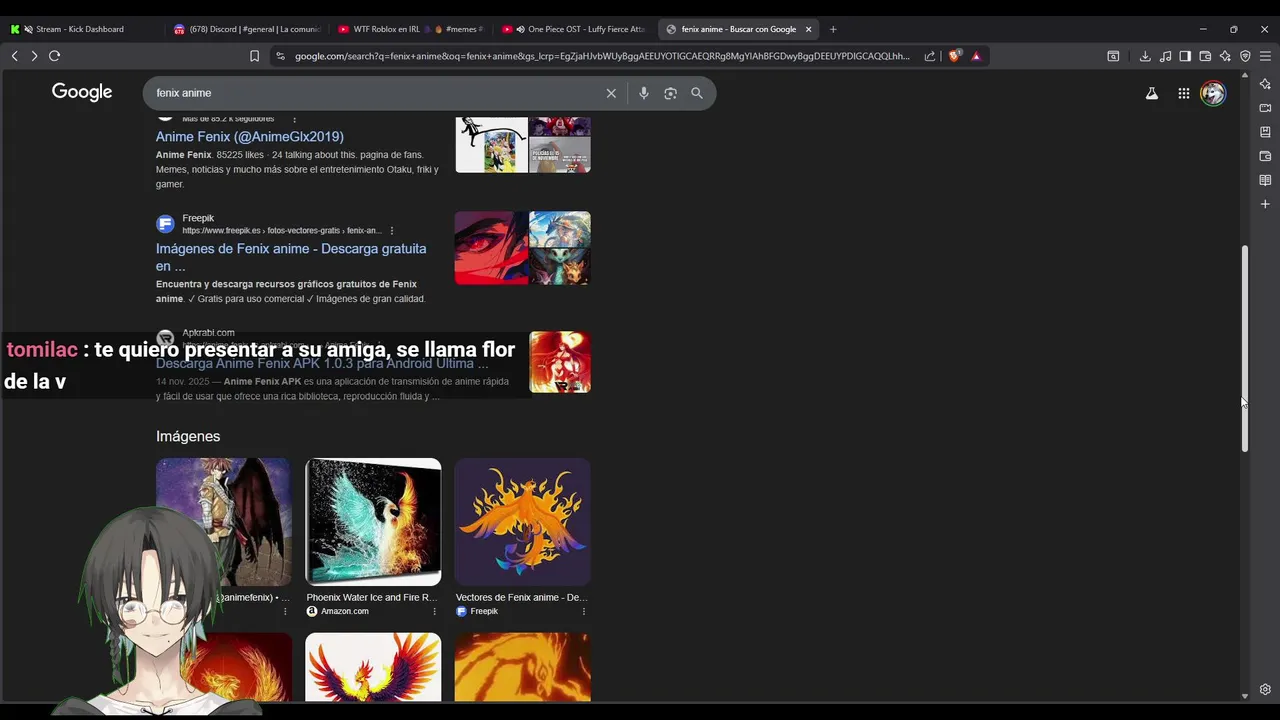
Task: Open the Google apps grid
Action: (x=1184, y=93)
